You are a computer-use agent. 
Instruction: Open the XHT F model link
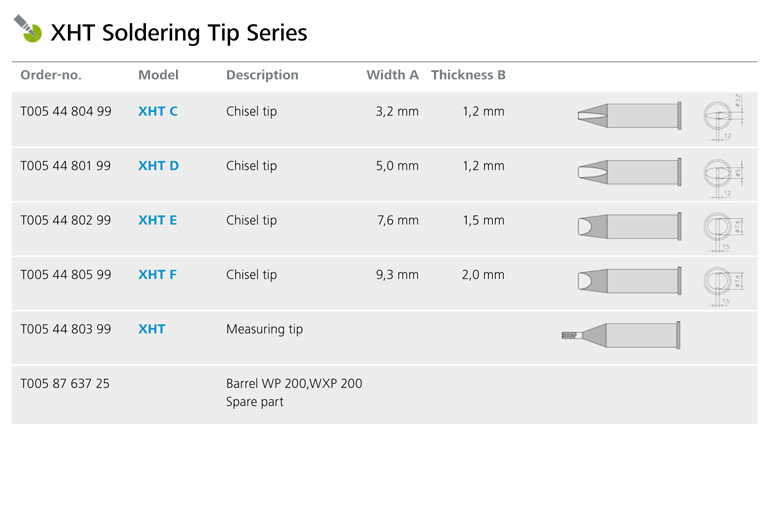point(157,275)
